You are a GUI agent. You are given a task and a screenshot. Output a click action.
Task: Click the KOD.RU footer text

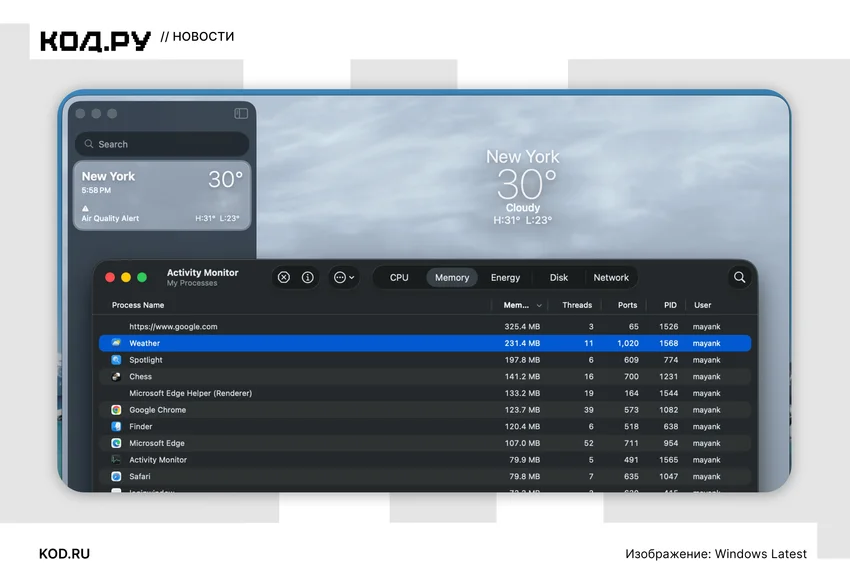point(65,554)
